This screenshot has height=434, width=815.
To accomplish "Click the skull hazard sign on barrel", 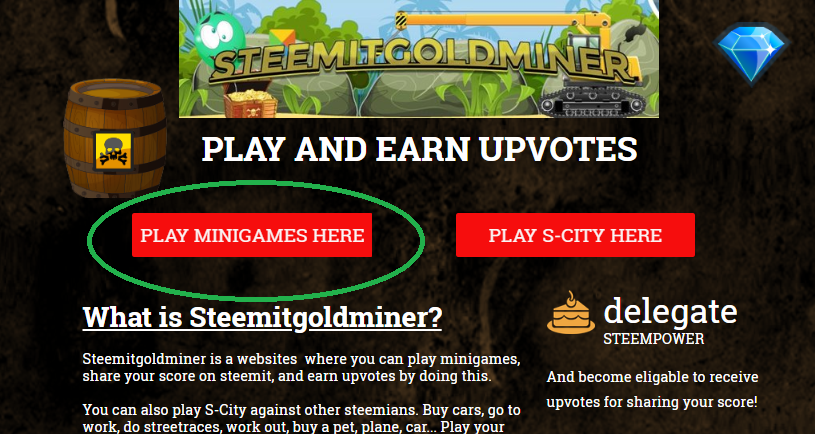I will tap(113, 151).
